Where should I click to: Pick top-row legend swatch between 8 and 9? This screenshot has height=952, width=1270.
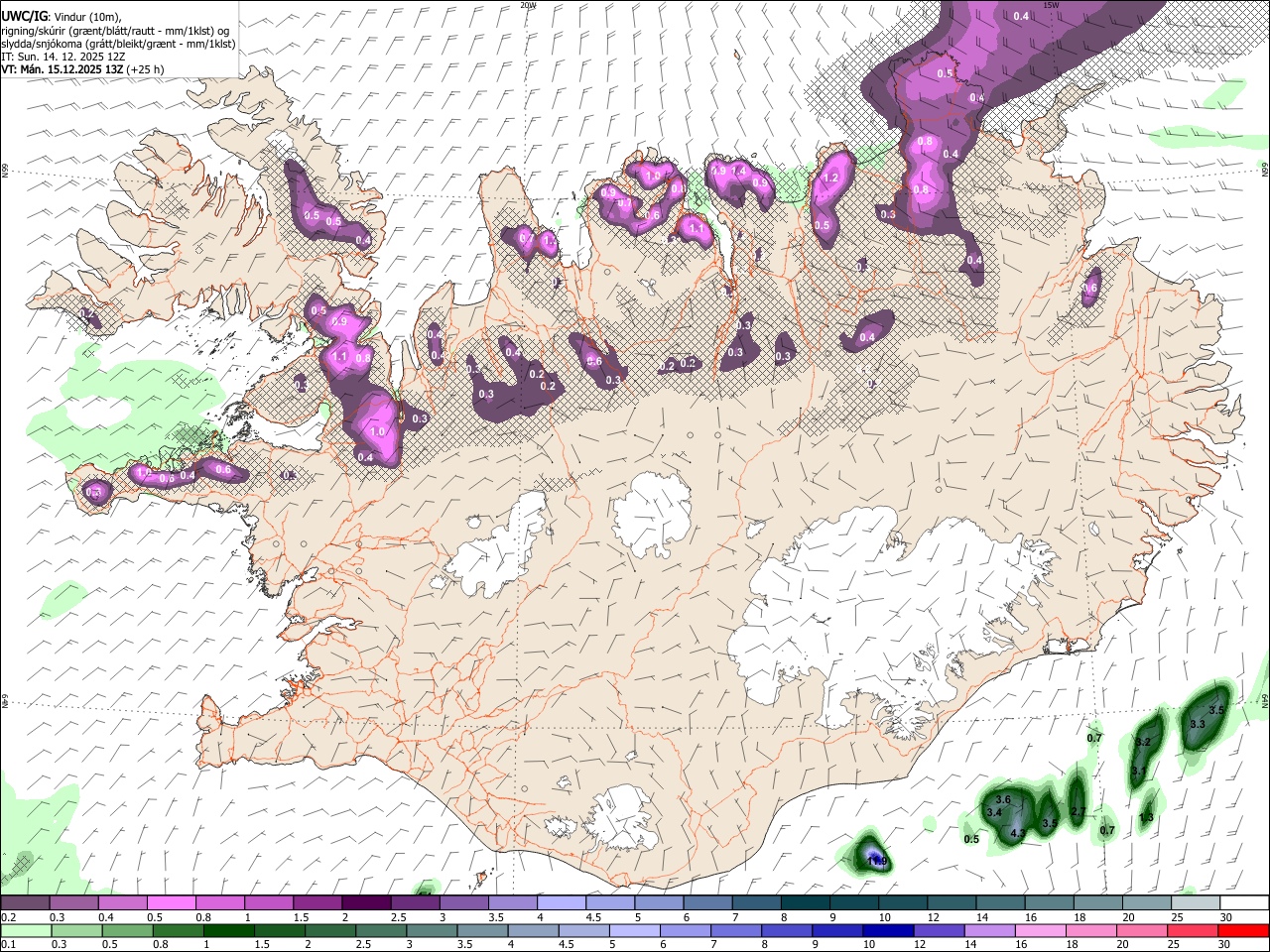[x=806, y=902]
